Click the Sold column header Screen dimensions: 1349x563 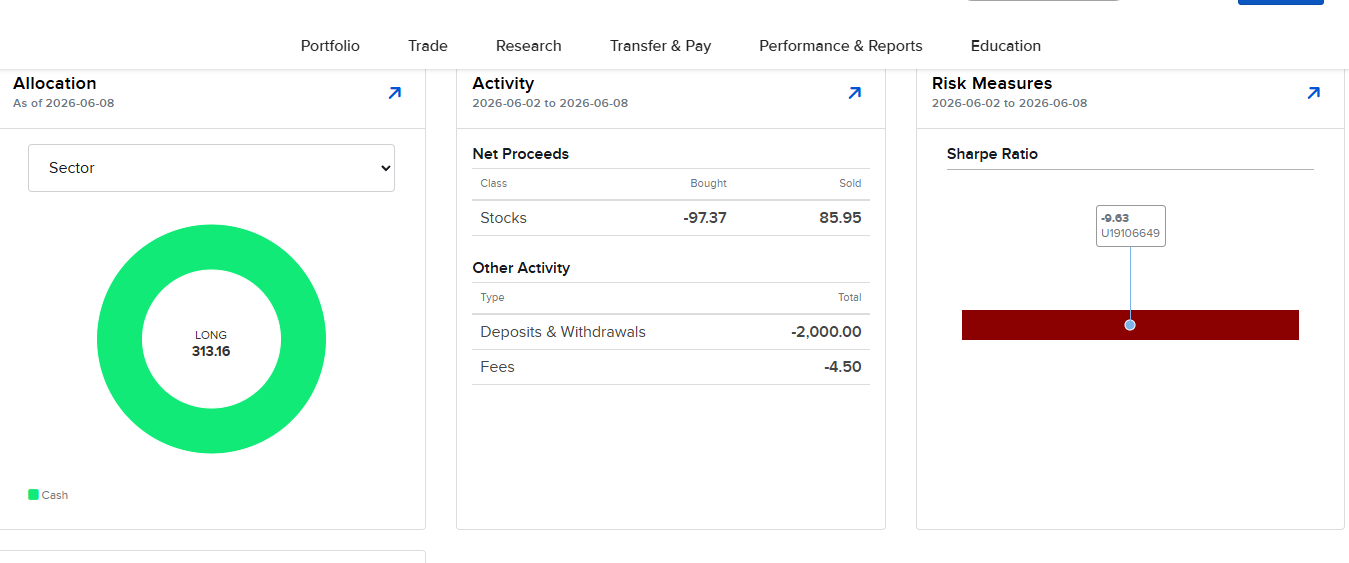click(850, 183)
